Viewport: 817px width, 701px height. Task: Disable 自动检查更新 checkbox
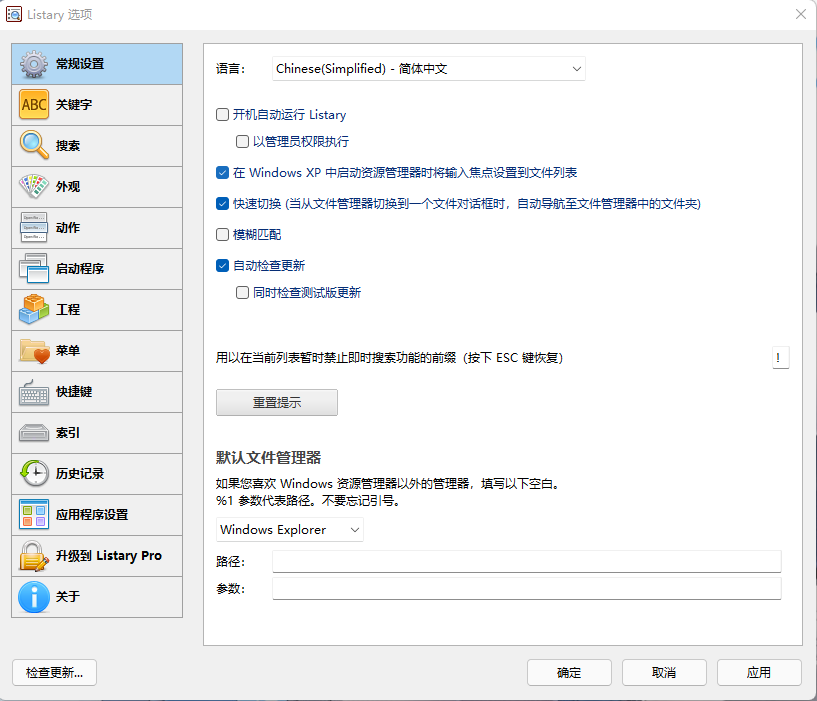click(x=222, y=266)
